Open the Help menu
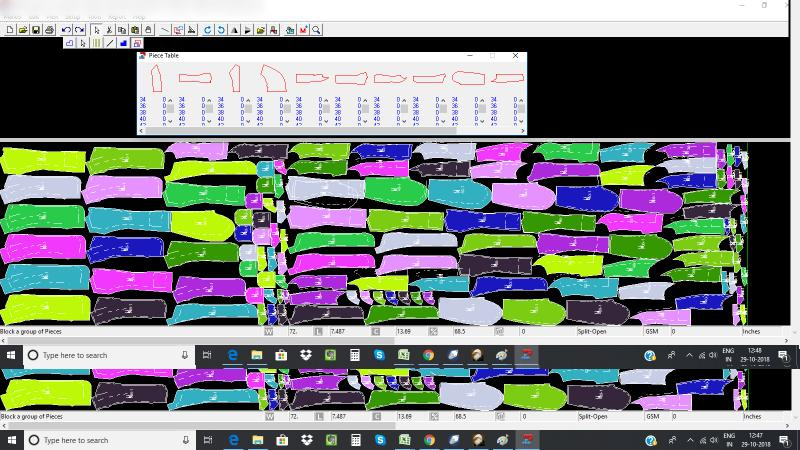The width and height of the screenshot is (800, 450). click(139, 17)
